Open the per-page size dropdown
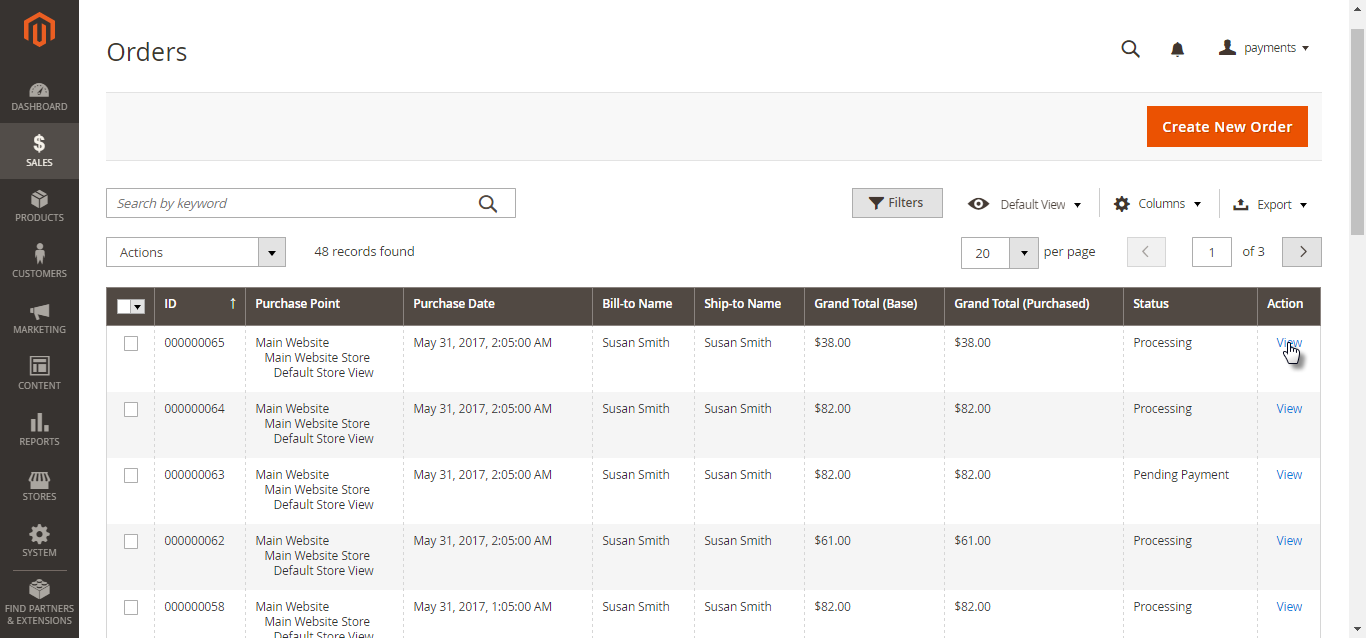Screen dimensions: 1366x638 click(x=1023, y=252)
